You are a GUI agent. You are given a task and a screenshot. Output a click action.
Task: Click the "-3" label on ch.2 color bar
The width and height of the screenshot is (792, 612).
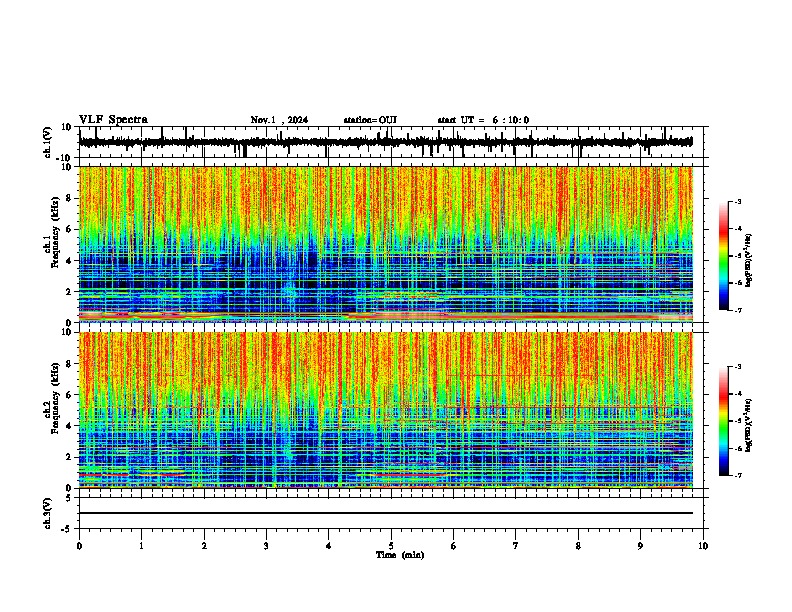click(x=738, y=367)
